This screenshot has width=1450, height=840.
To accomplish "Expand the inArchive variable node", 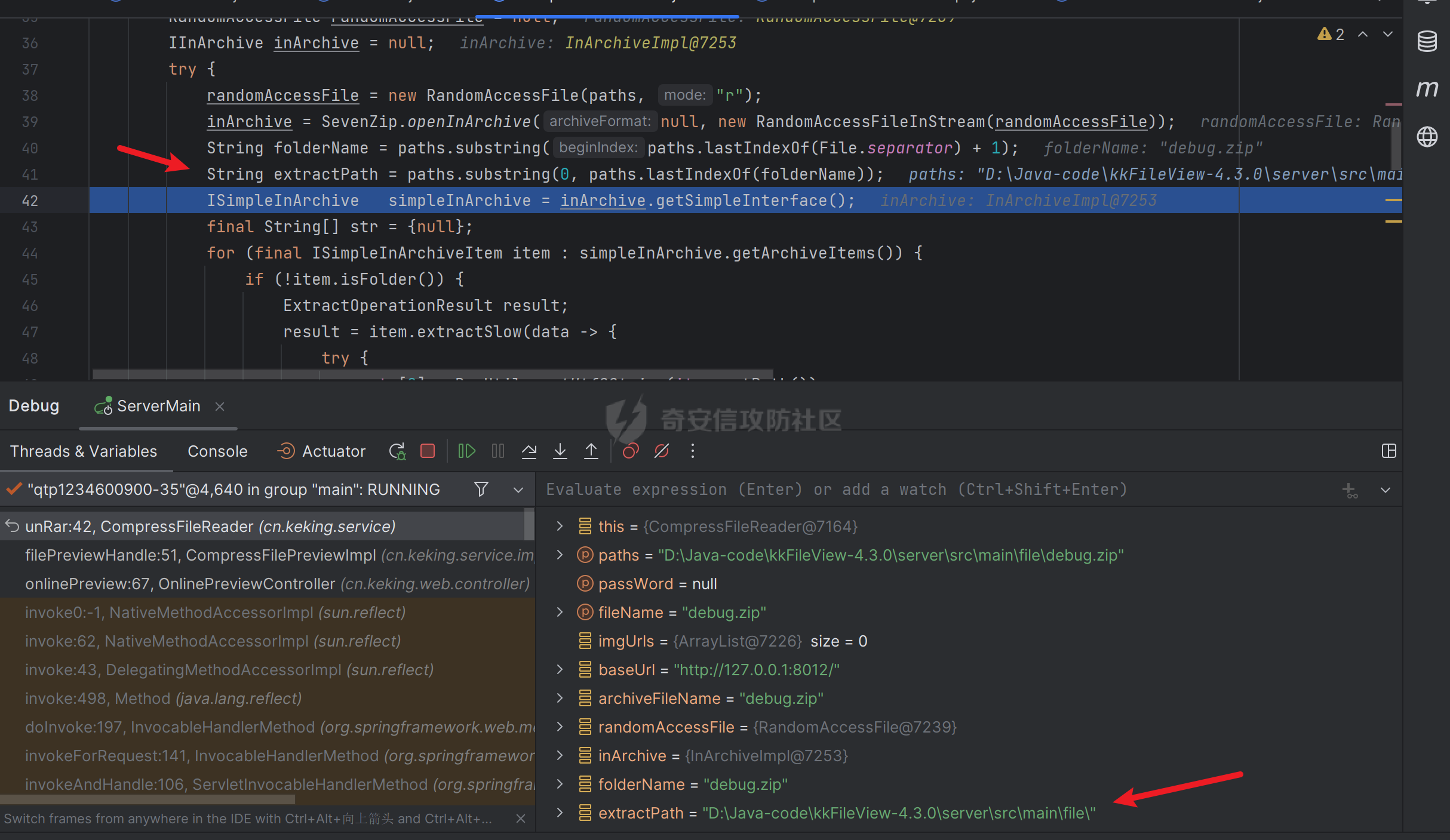I will (x=560, y=755).
